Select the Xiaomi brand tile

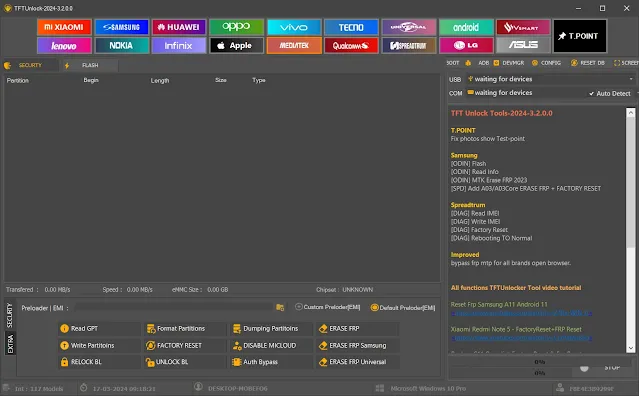coord(64,27)
